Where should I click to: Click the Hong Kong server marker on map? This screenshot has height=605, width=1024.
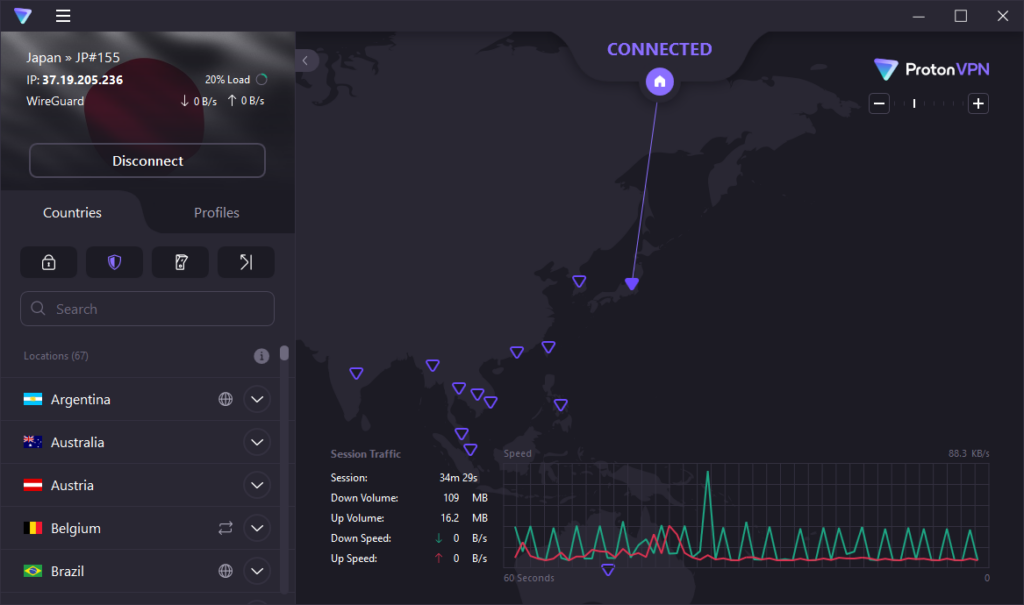517,352
